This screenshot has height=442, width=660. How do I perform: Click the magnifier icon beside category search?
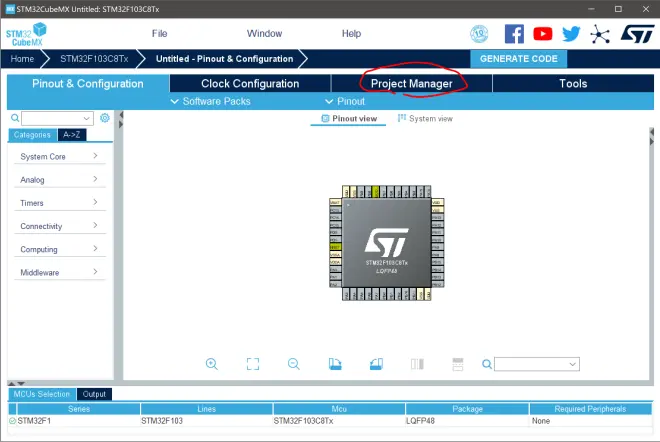15,118
